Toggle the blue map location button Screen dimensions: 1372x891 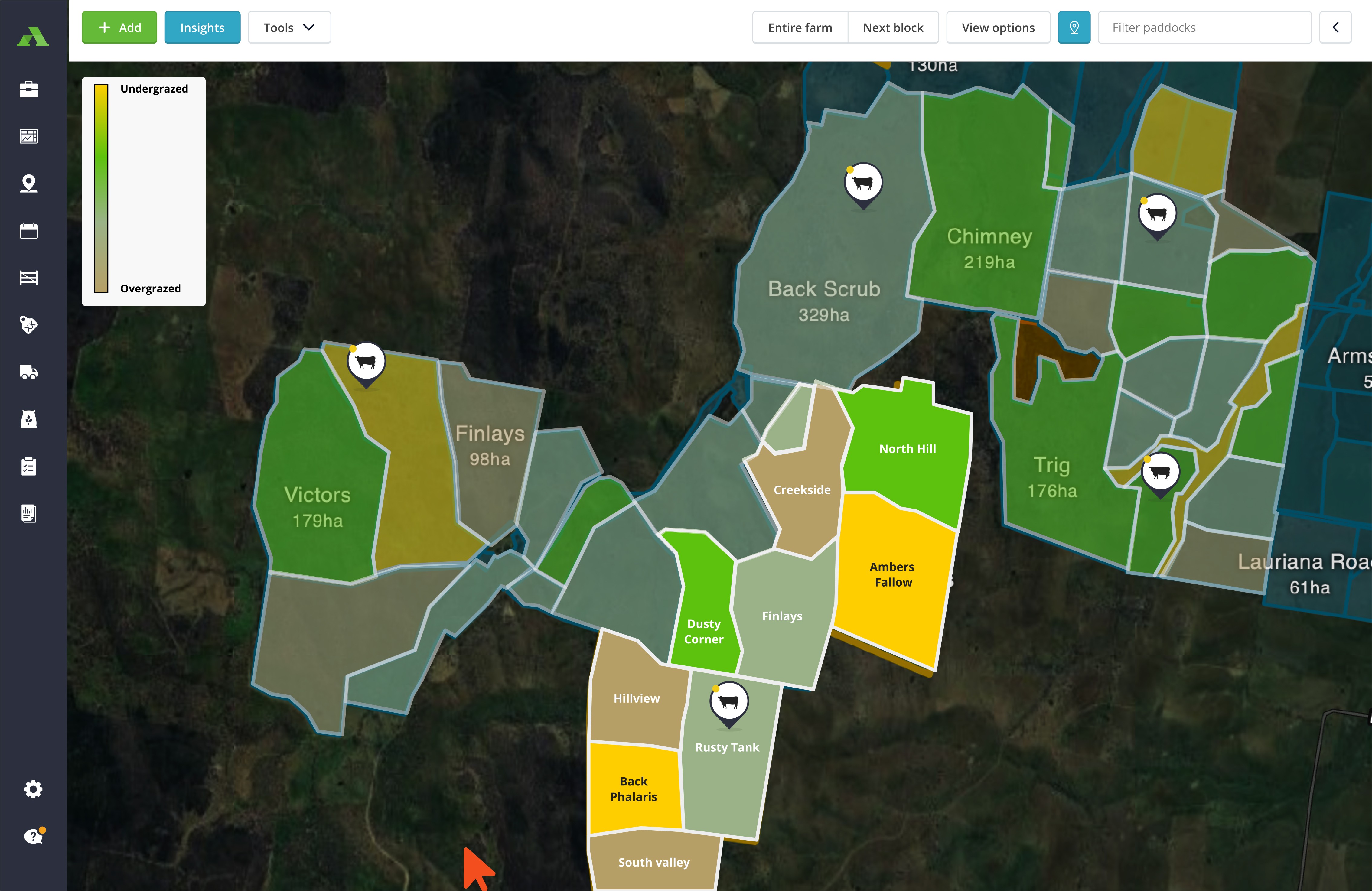[1074, 28]
